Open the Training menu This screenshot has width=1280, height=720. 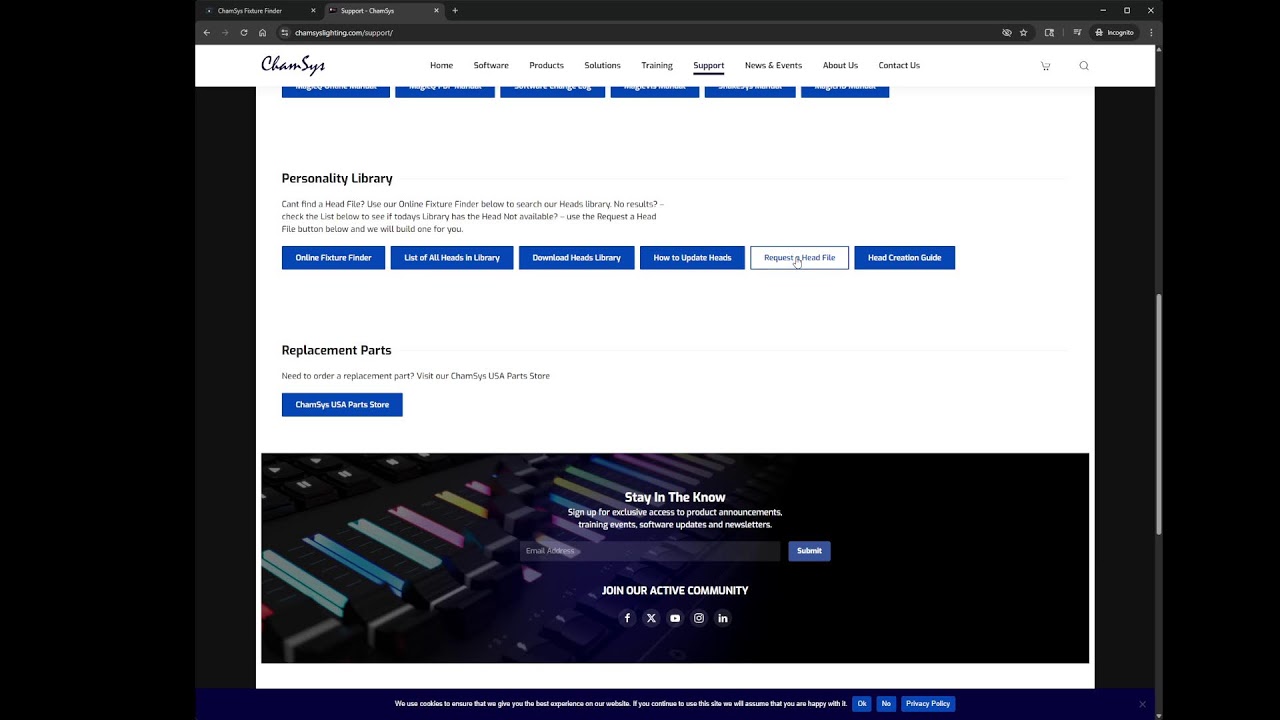[x=657, y=66]
